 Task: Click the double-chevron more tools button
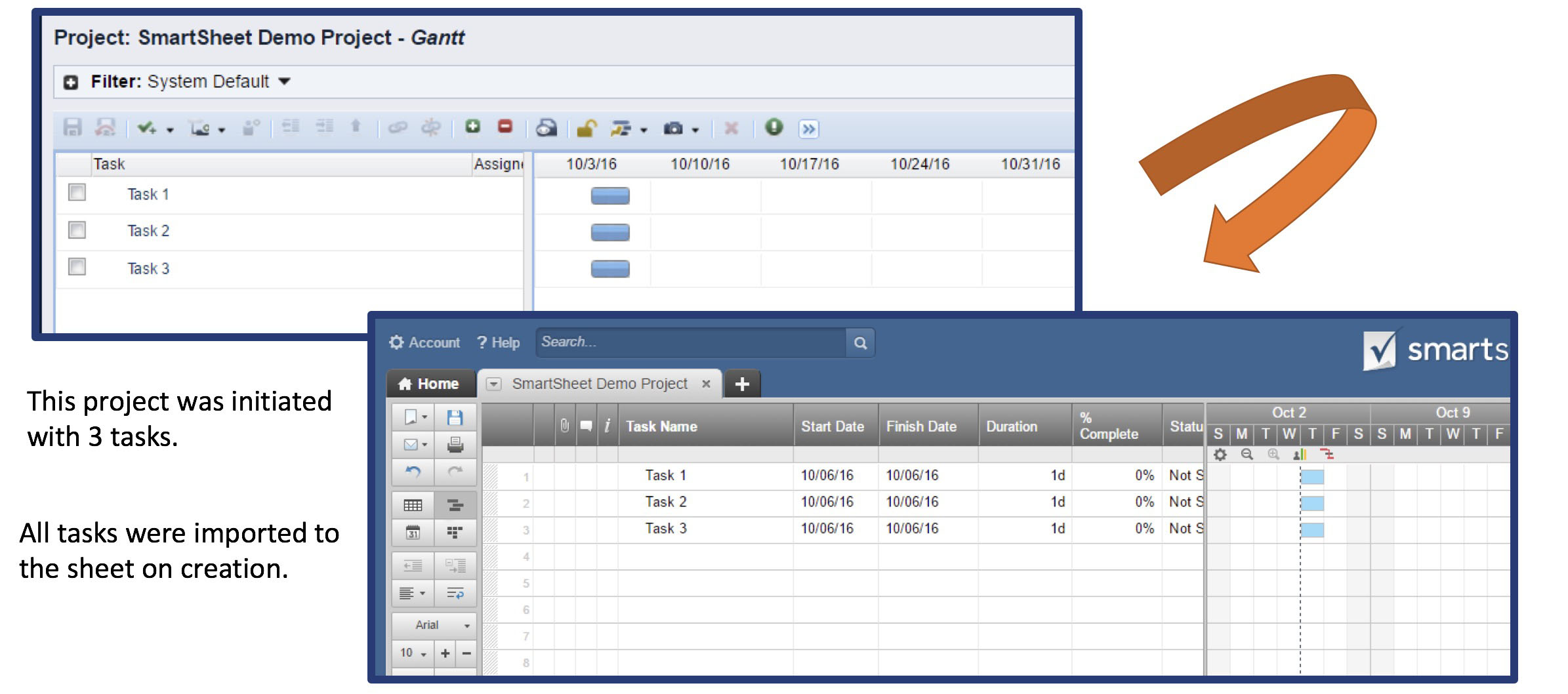coord(808,129)
